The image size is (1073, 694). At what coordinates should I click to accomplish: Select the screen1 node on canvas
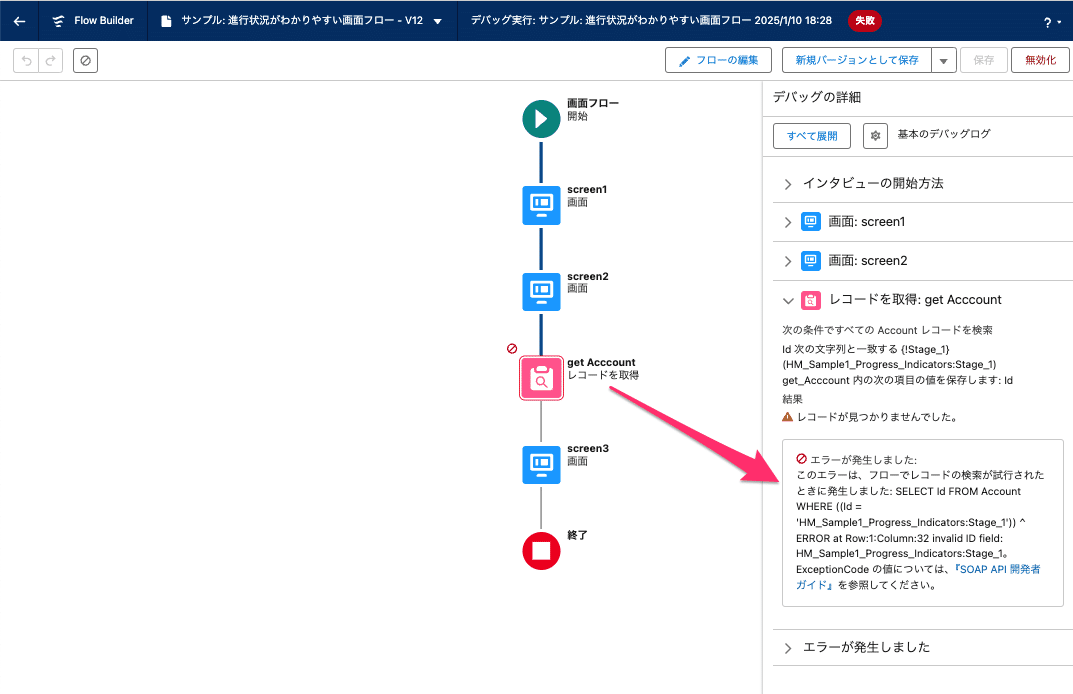click(541, 205)
